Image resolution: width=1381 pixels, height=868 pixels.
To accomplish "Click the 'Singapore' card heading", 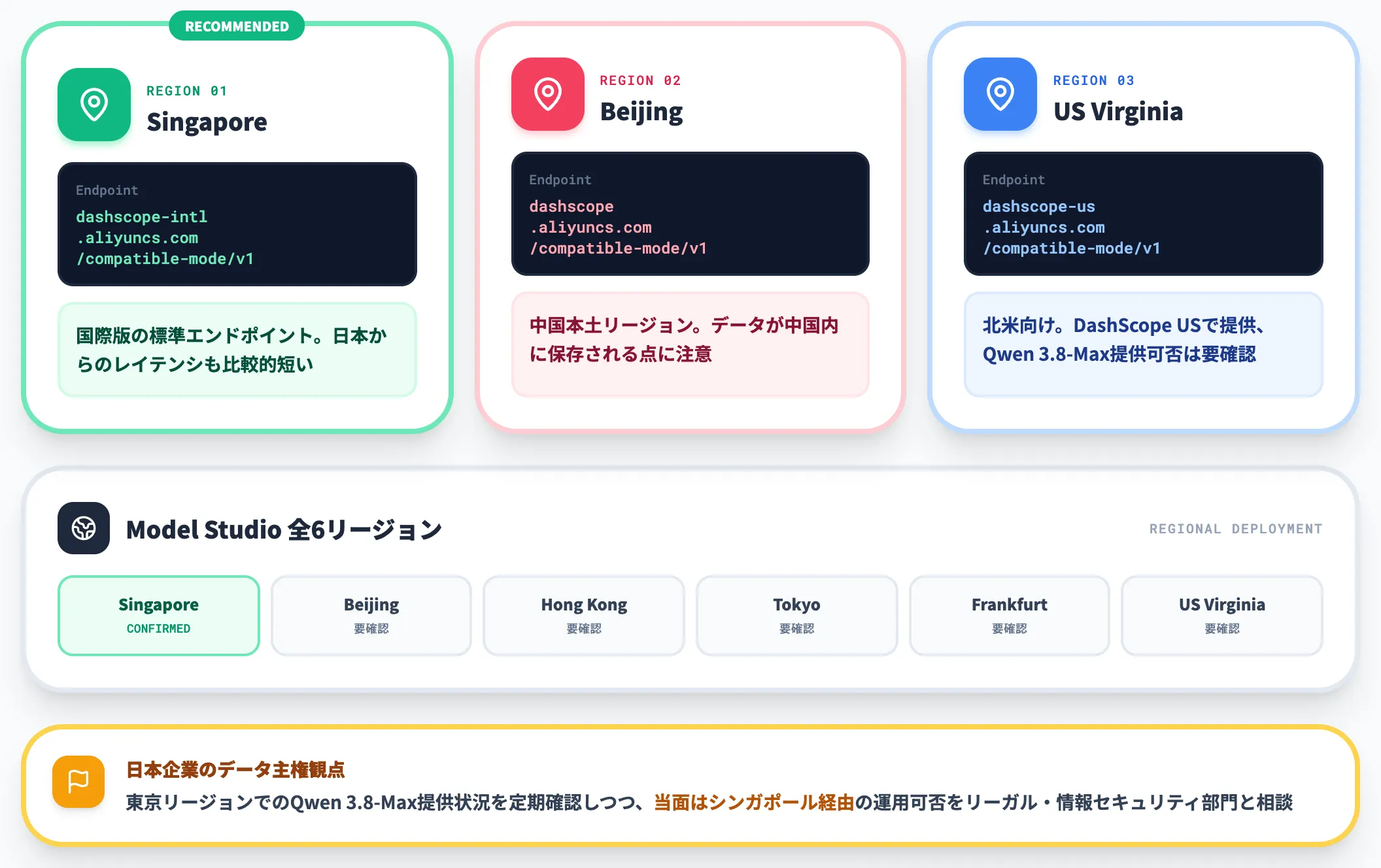I will (207, 122).
